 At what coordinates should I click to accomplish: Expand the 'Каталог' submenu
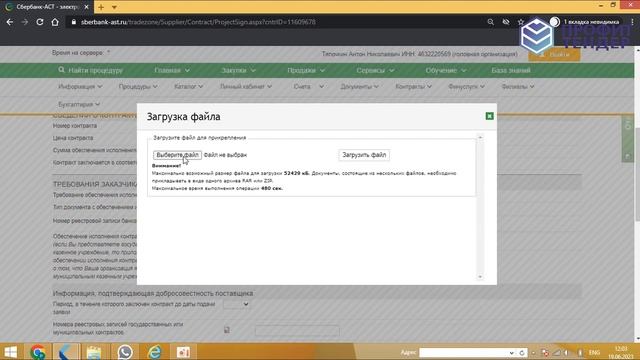[188, 87]
